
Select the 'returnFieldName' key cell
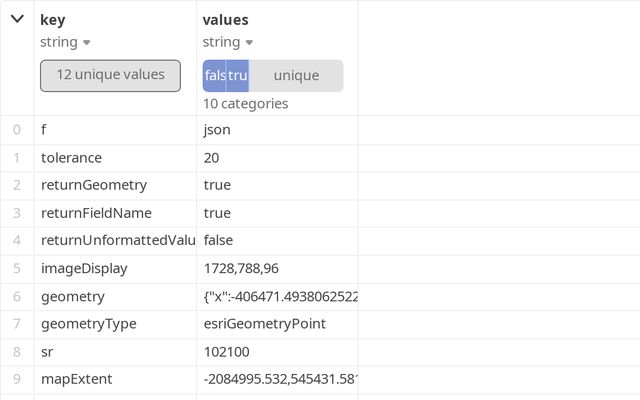click(96, 213)
